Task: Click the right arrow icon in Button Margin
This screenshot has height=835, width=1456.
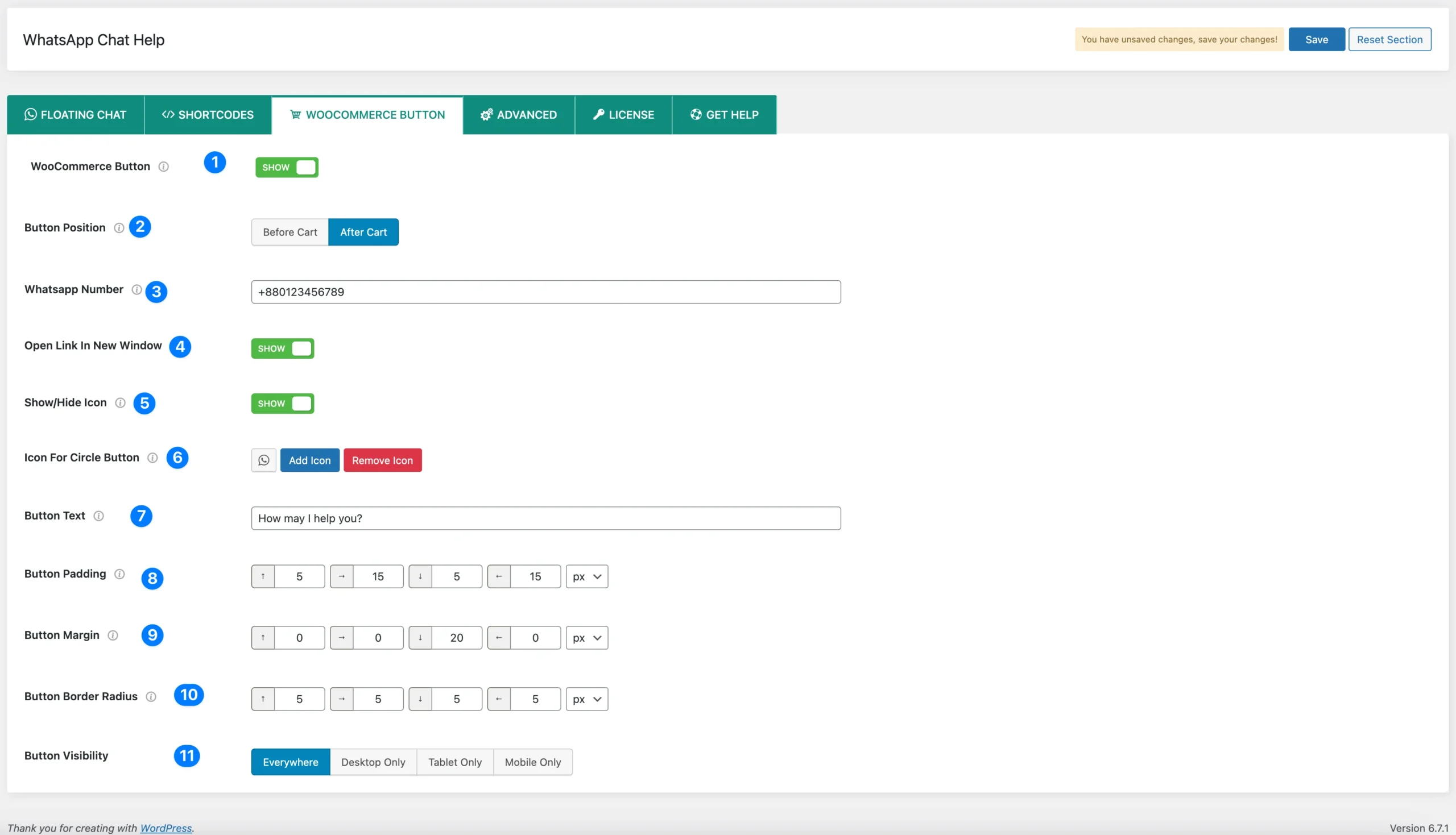Action: pos(342,638)
